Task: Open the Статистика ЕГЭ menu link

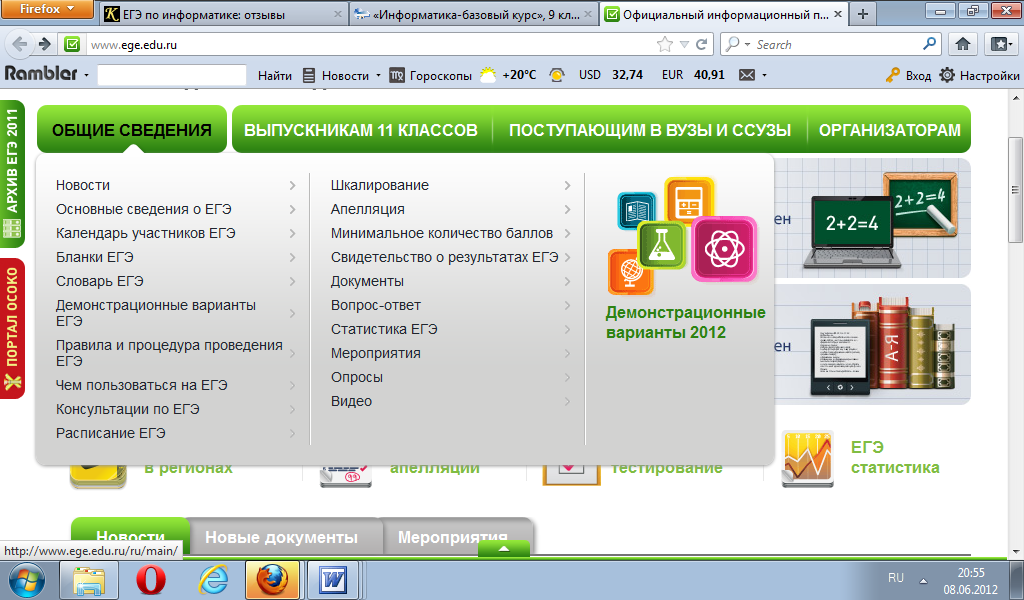Action: 384,330
